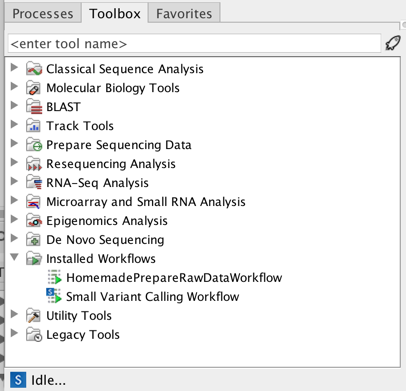The width and height of the screenshot is (406, 391).
Task: Click the Resequencing Analysis folder icon
Action: click(34, 164)
